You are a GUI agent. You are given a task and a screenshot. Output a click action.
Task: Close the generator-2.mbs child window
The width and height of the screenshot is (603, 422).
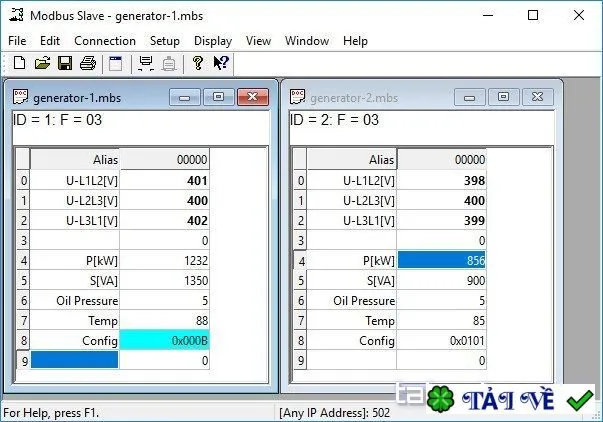coord(538,97)
